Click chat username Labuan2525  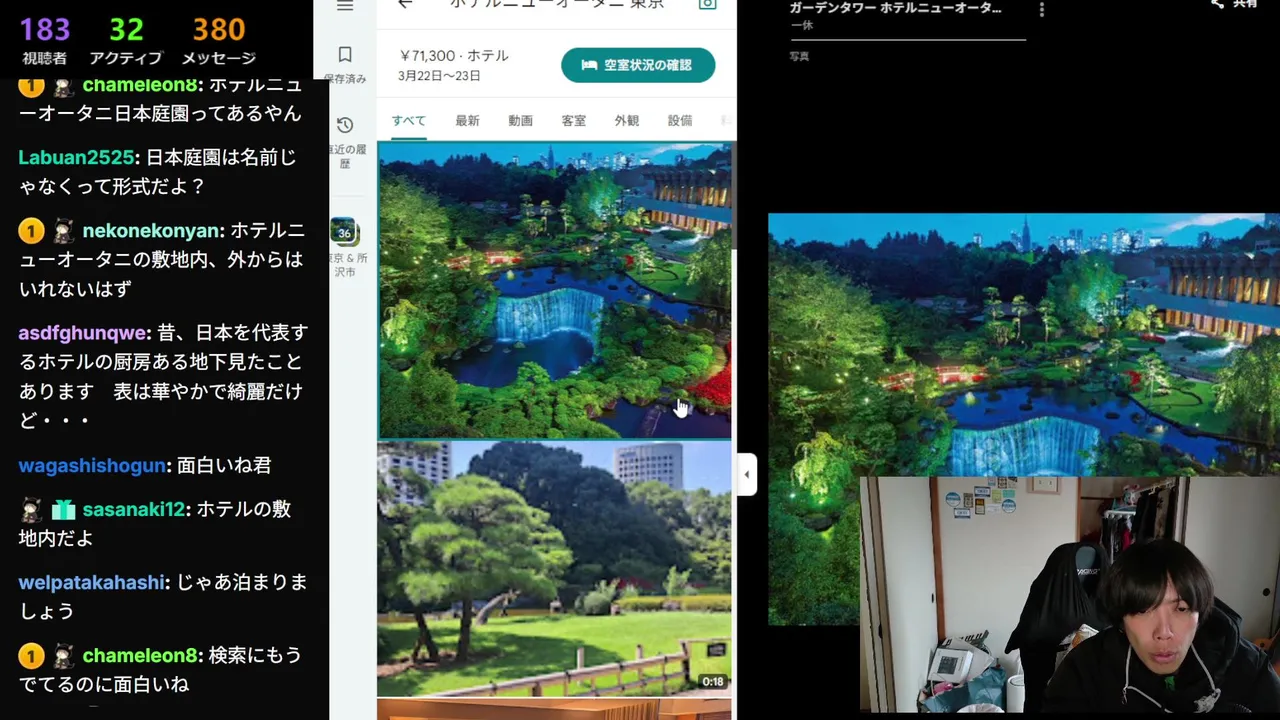tap(76, 158)
